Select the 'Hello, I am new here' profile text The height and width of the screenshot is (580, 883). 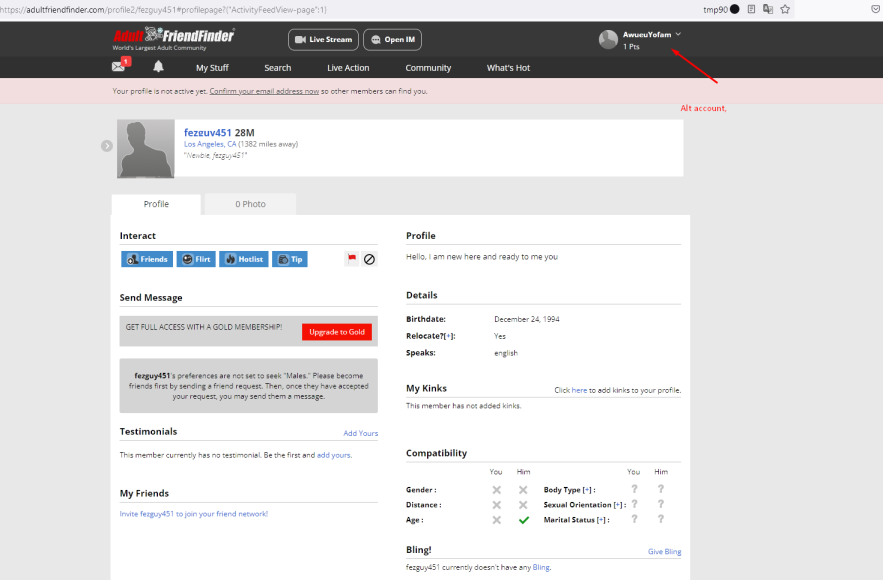[481, 256]
